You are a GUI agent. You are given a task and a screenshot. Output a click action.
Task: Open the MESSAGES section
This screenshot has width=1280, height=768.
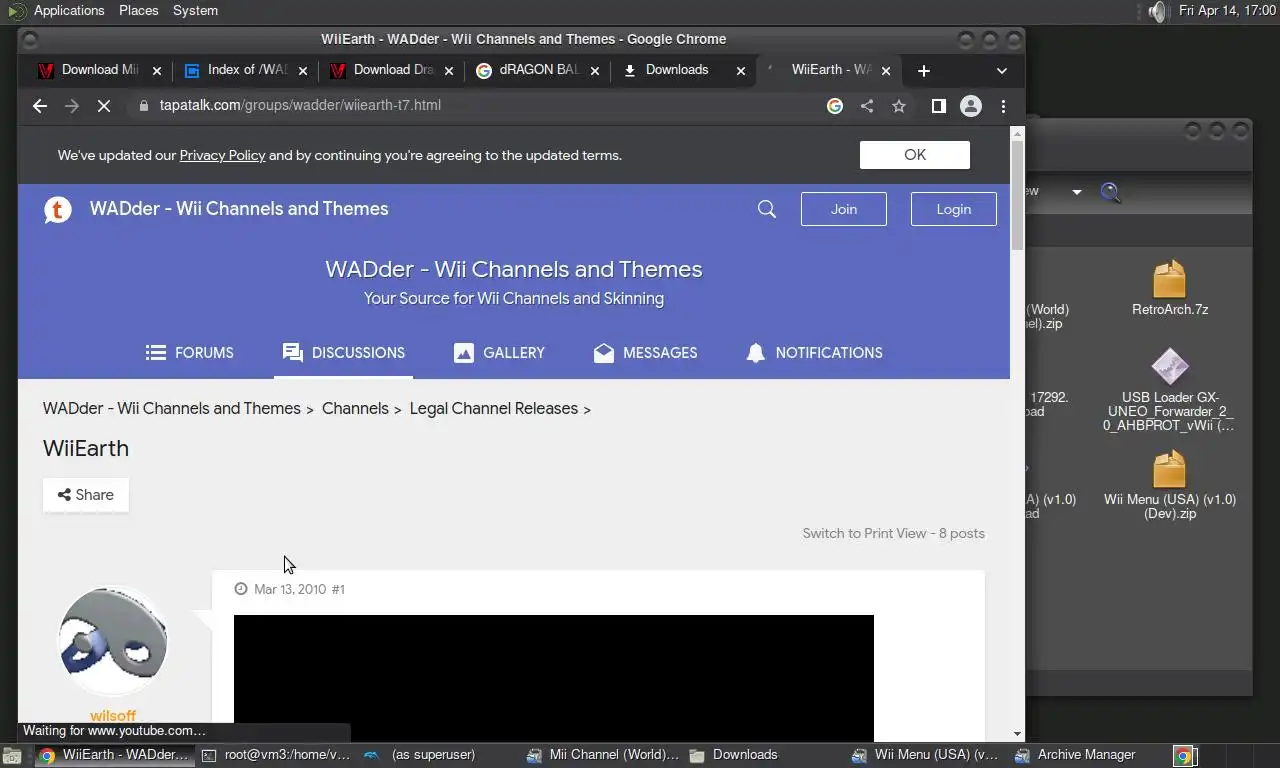tap(645, 353)
